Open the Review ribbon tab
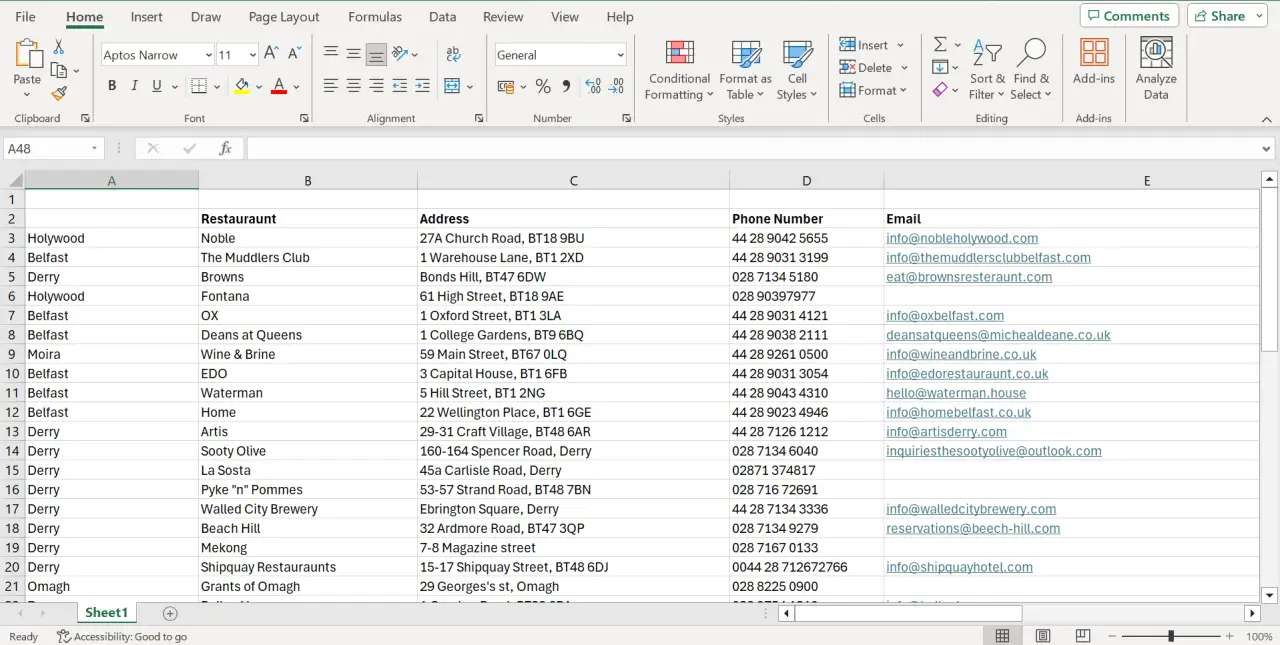This screenshot has width=1280, height=645. (503, 17)
